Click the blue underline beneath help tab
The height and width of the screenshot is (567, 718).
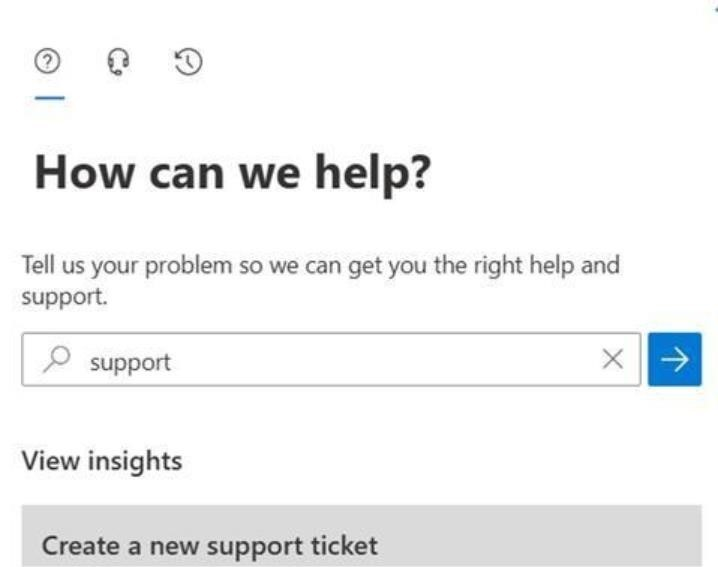(x=49, y=98)
